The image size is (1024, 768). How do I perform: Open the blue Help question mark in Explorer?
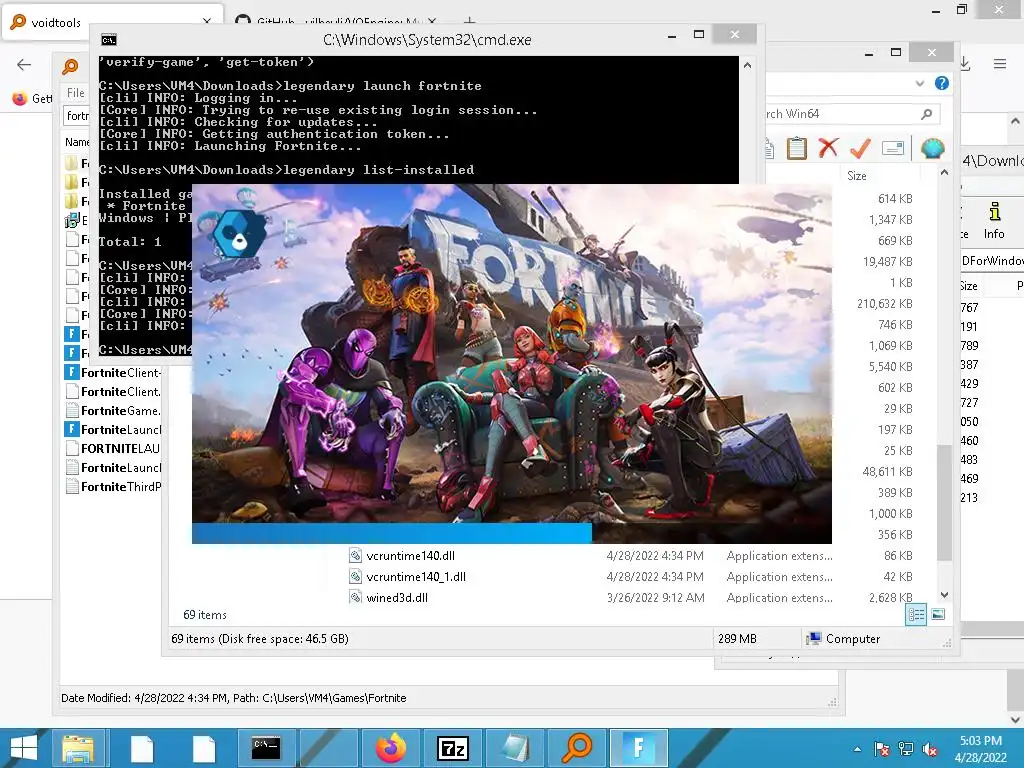point(942,83)
